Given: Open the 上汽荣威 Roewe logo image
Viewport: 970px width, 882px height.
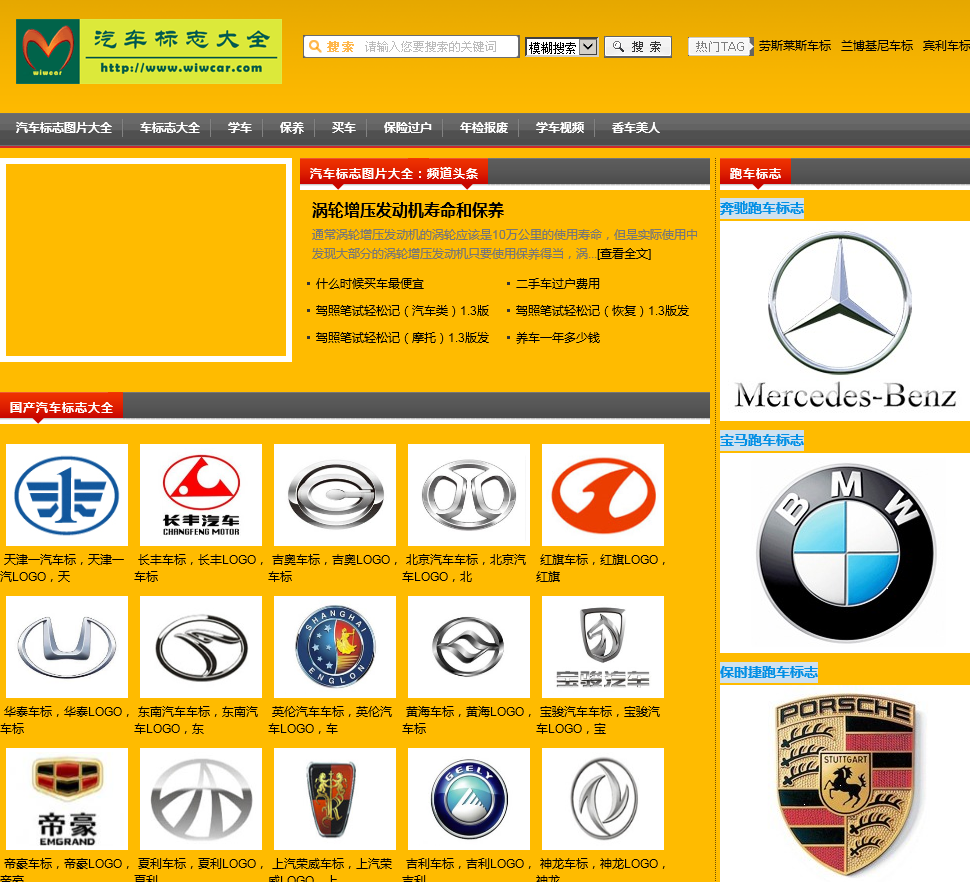Looking at the screenshot, I should (x=335, y=799).
